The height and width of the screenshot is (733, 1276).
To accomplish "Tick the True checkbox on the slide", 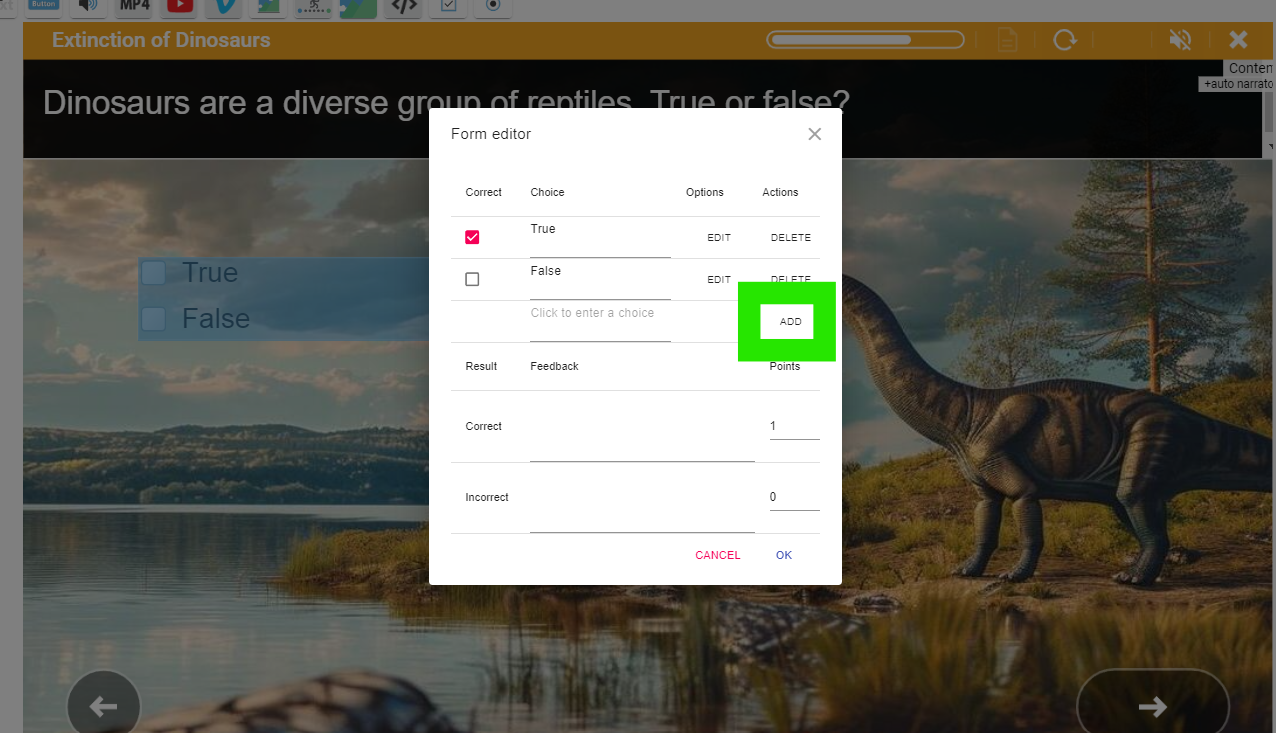I will (x=153, y=273).
